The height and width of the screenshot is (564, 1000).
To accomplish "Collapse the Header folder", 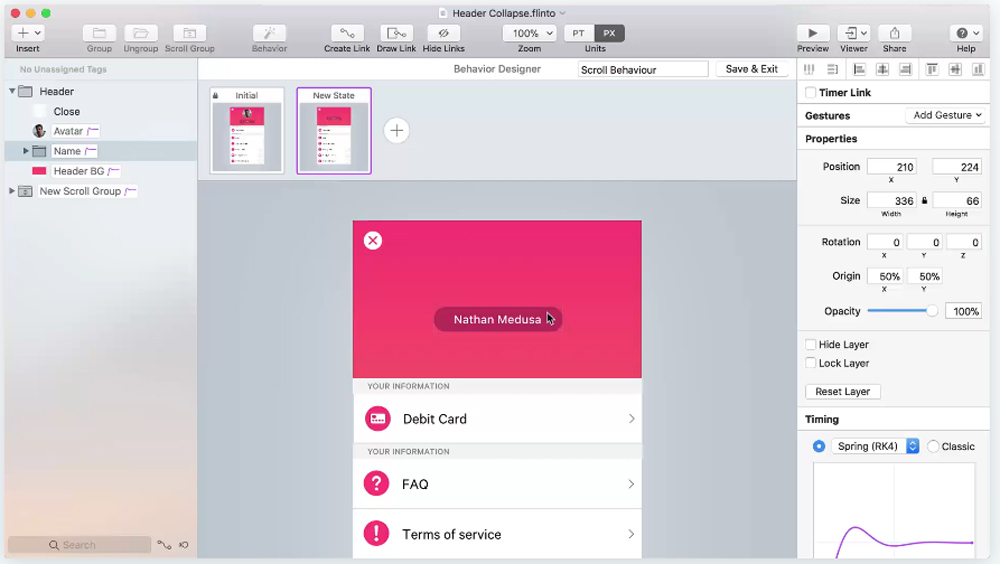I will click(x=12, y=91).
